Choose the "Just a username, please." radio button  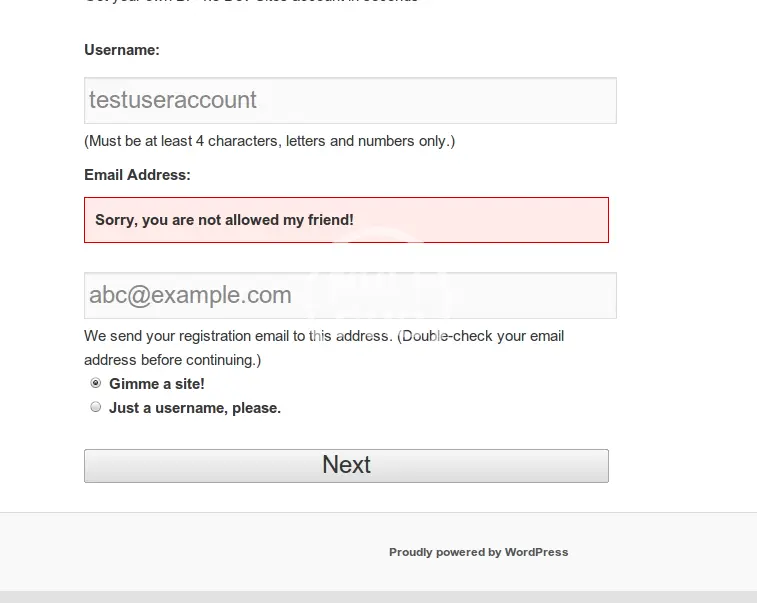point(96,407)
